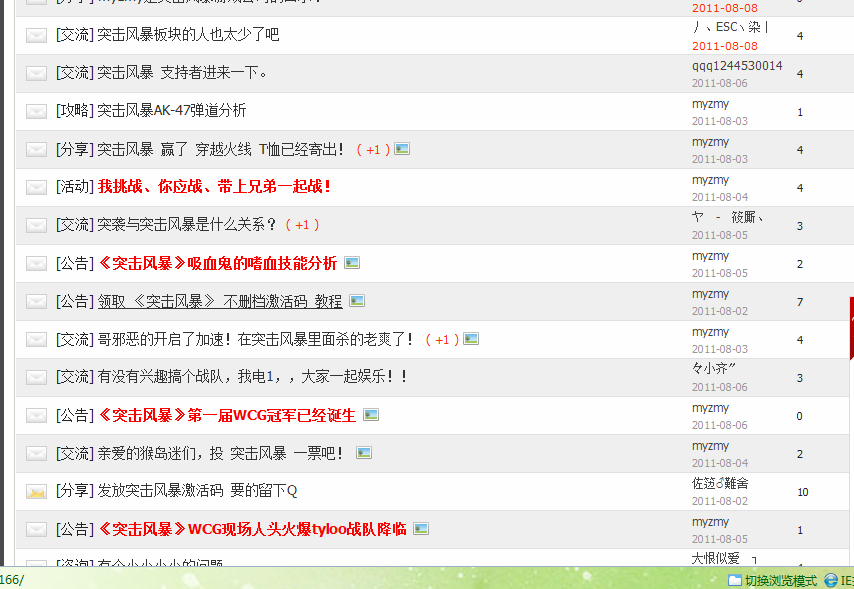Click the (+1) marker after T恤已经寄出
This screenshot has width=854, height=589.
(x=373, y=149)
